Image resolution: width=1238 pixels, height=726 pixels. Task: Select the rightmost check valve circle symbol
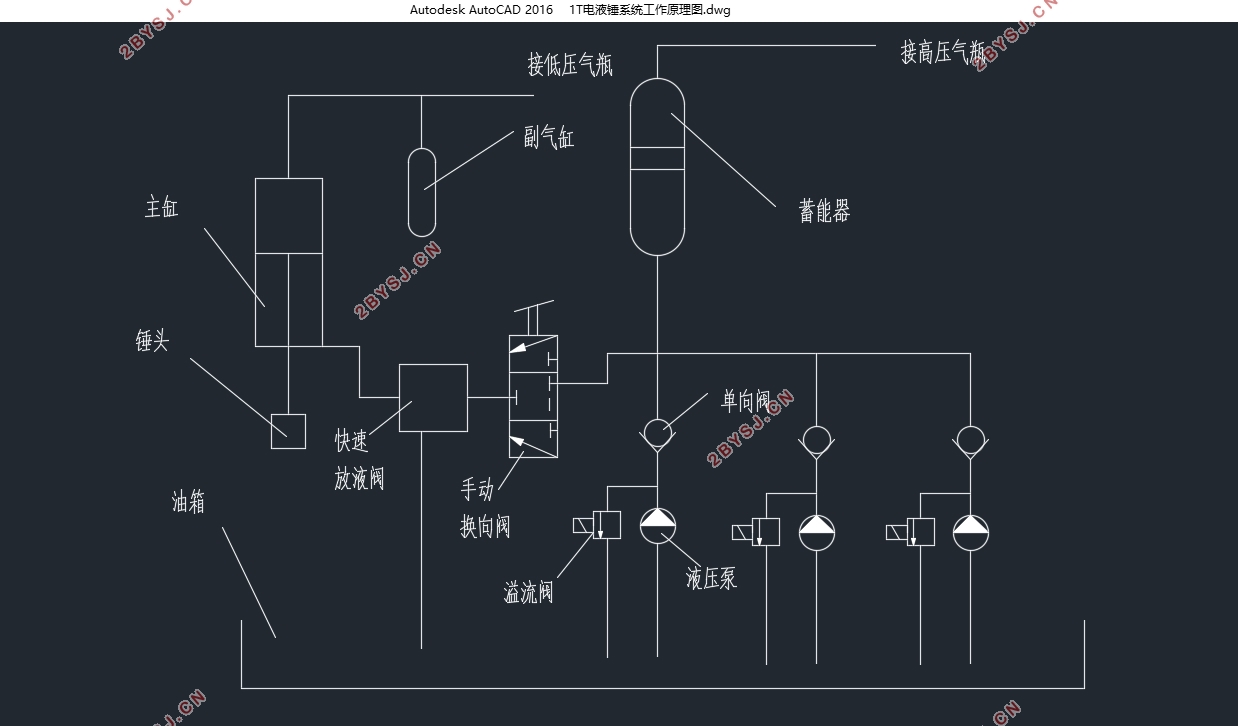(970, 440)
